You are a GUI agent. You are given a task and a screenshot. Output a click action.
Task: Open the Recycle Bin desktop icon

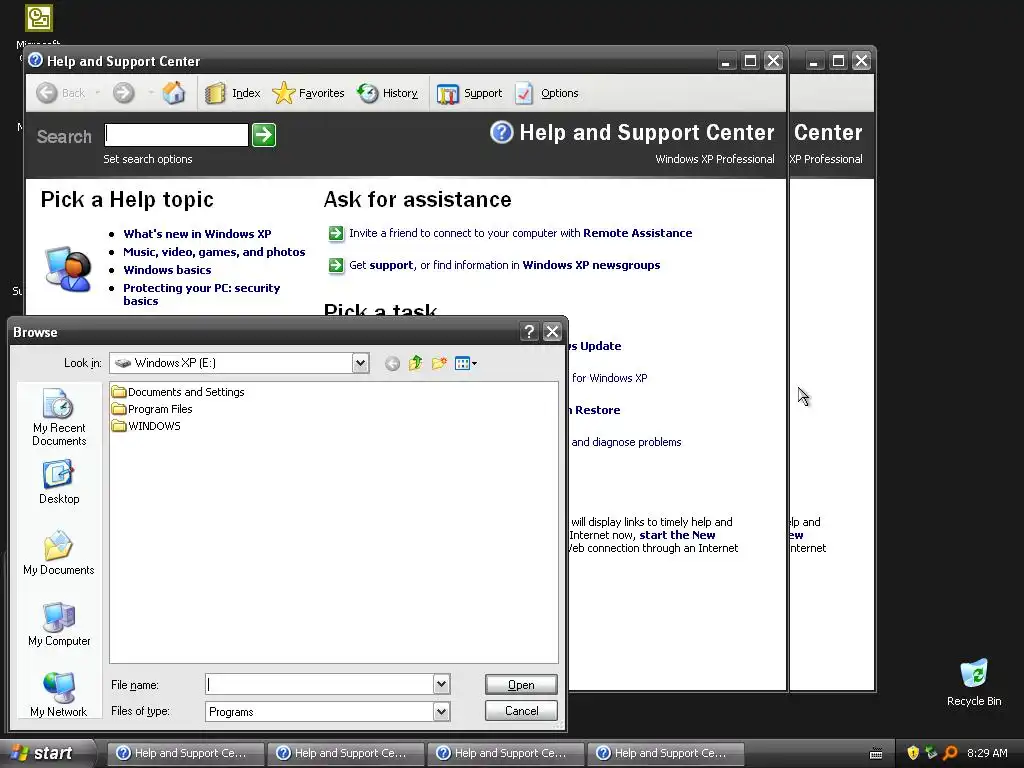click(974, 682)
